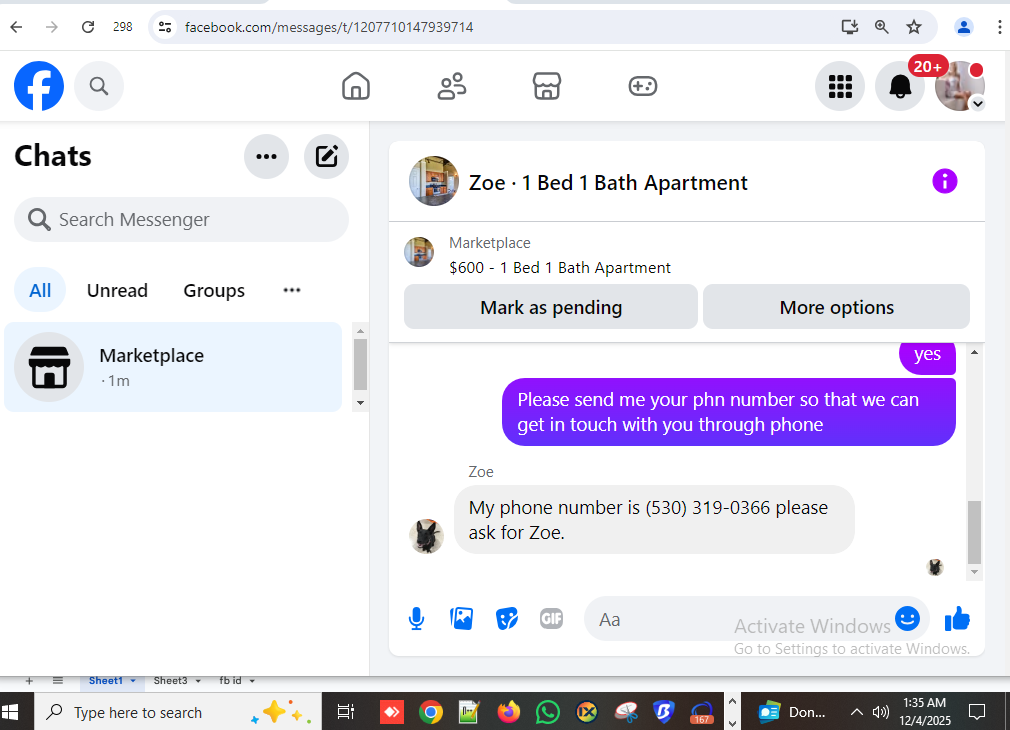This screenshot has width=1010, height=730.
Task: Click Mark as pending button
Action: 551,307
